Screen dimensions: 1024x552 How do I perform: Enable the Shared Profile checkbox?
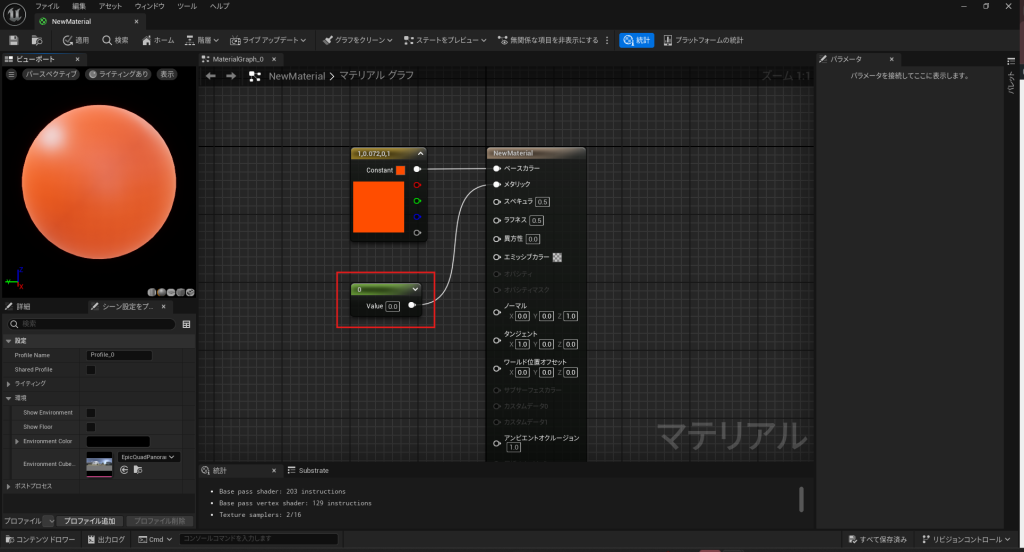pyautogui.click(x=91, y=369)
